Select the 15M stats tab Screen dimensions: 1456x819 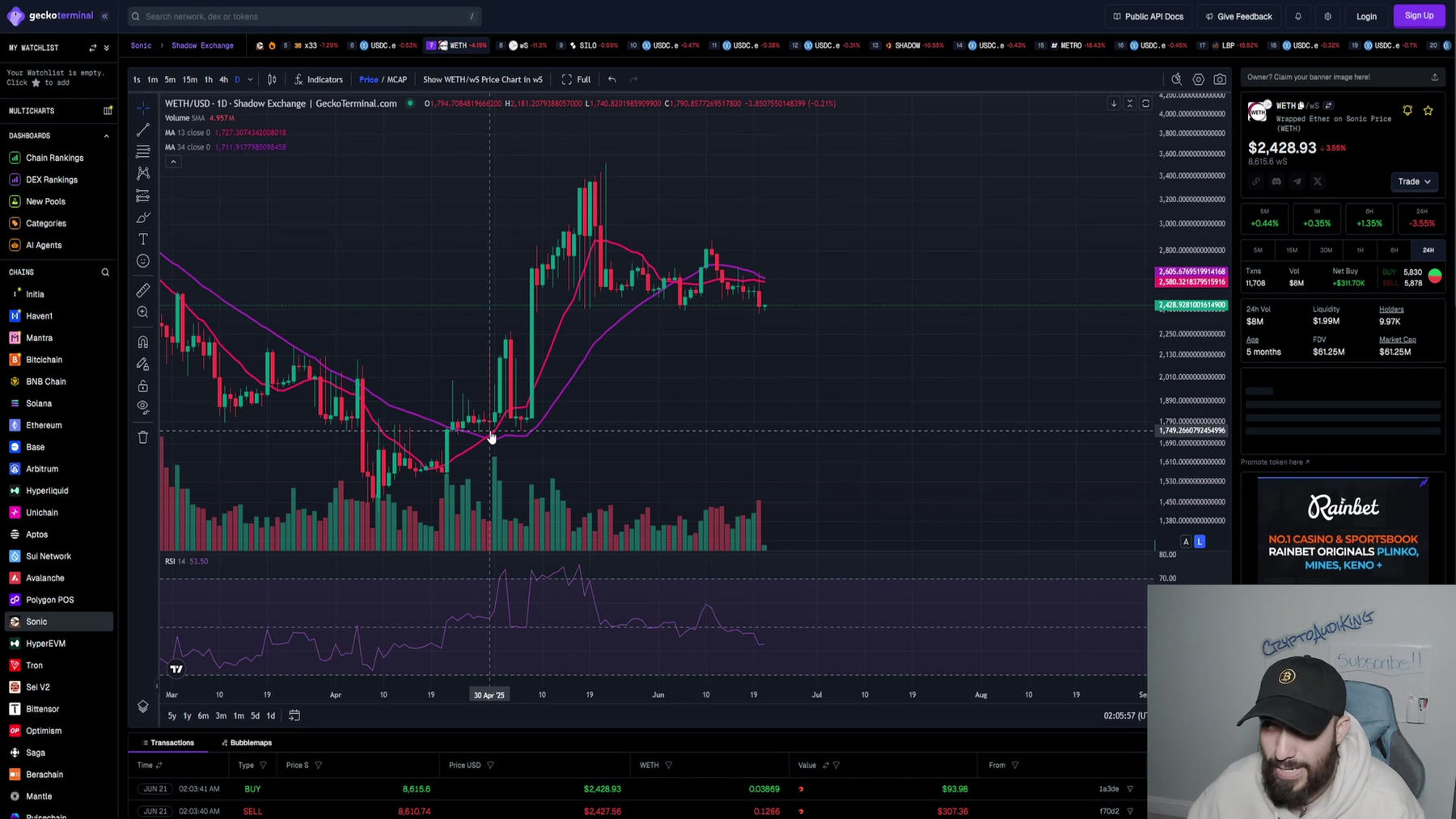point(1292,251)
